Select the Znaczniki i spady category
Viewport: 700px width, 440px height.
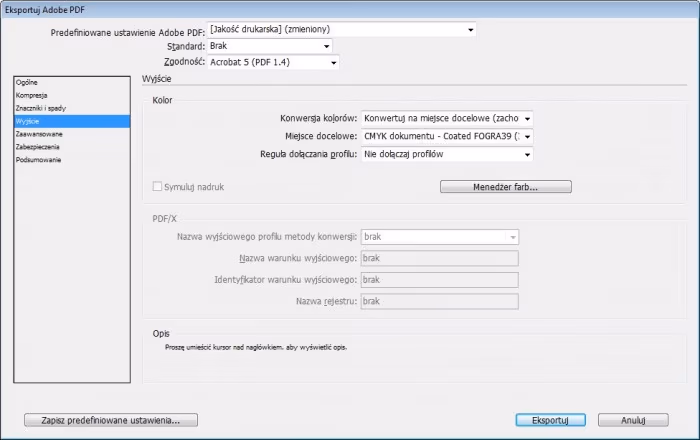(72, 108)
